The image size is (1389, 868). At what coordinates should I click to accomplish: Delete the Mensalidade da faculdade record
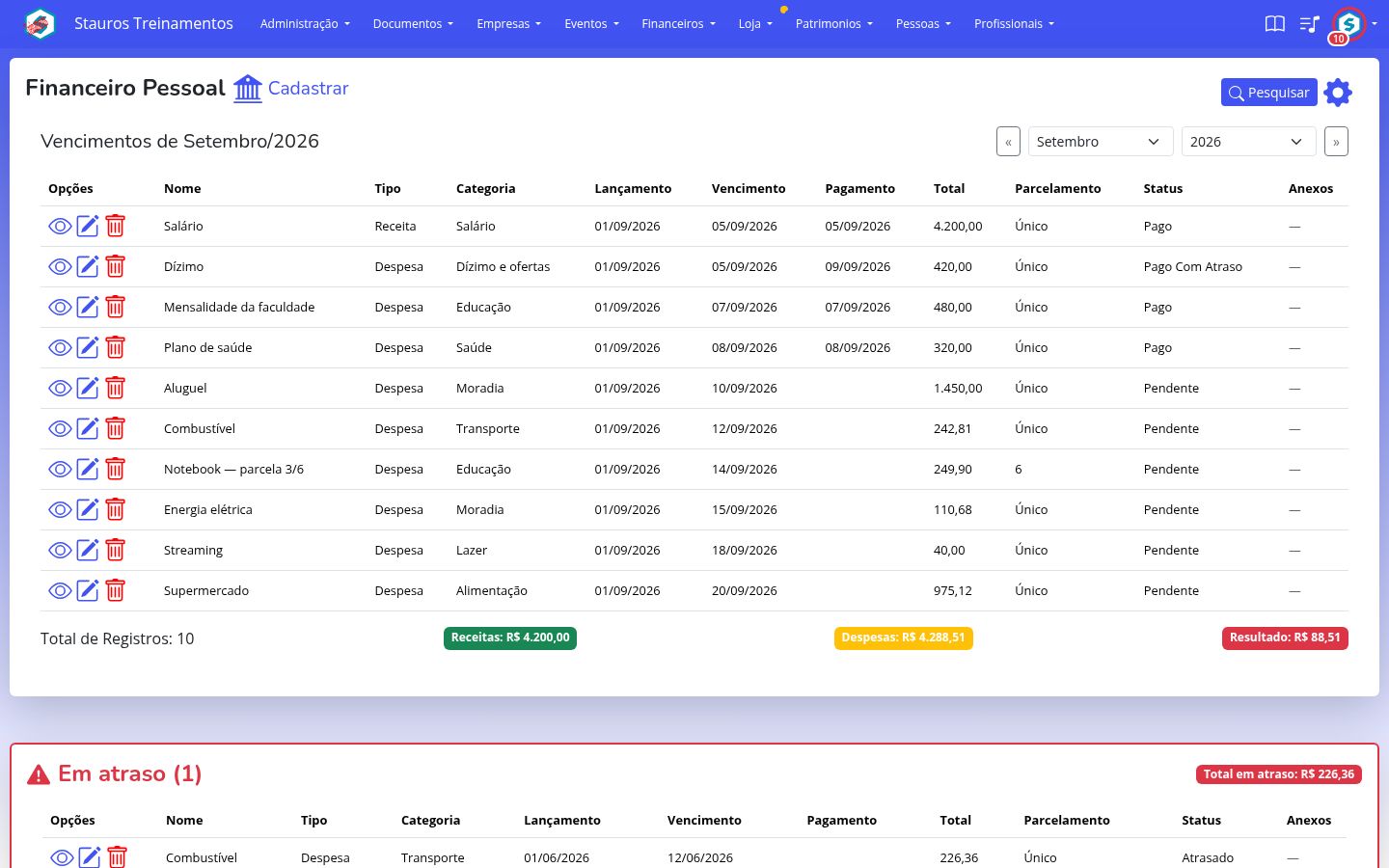116,307
